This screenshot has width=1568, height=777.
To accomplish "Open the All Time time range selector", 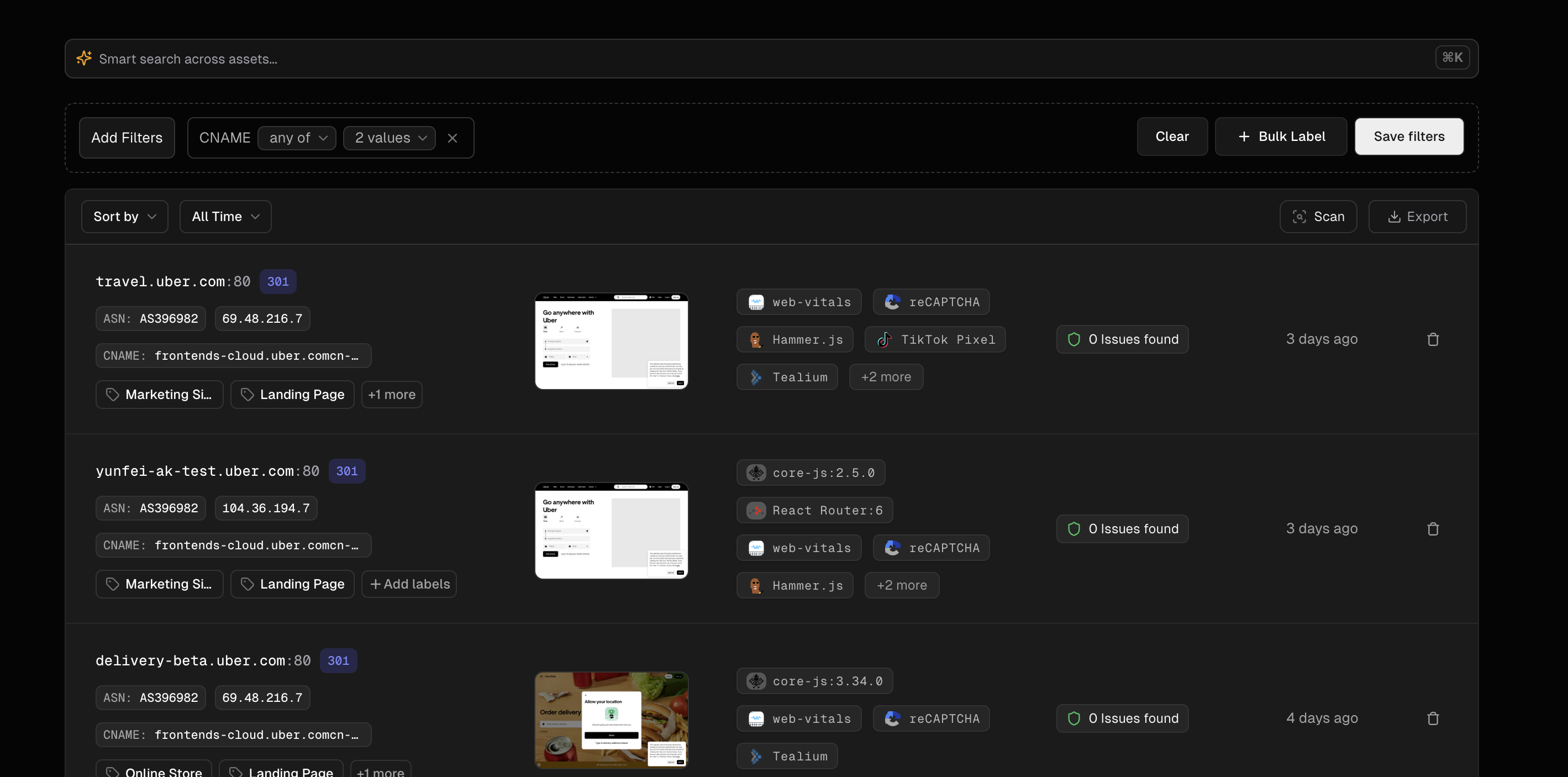I will [x=225, y=216].
